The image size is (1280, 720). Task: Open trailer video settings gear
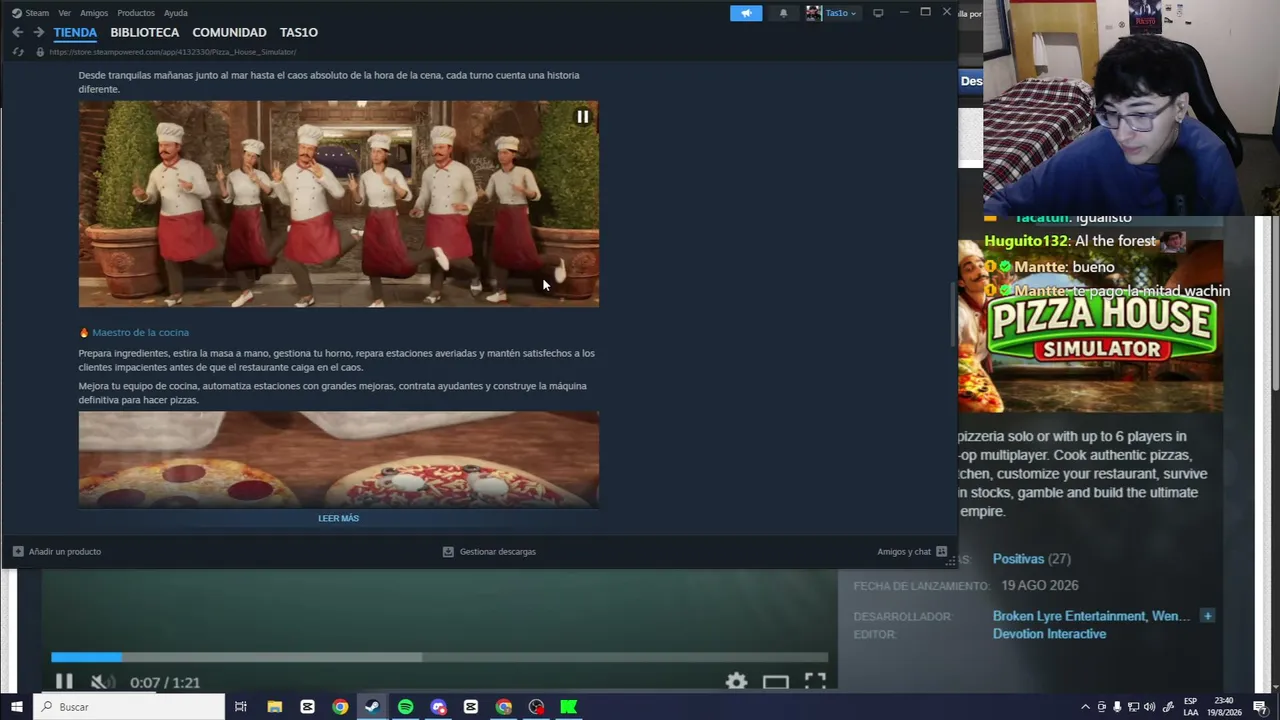click(736, 682)
